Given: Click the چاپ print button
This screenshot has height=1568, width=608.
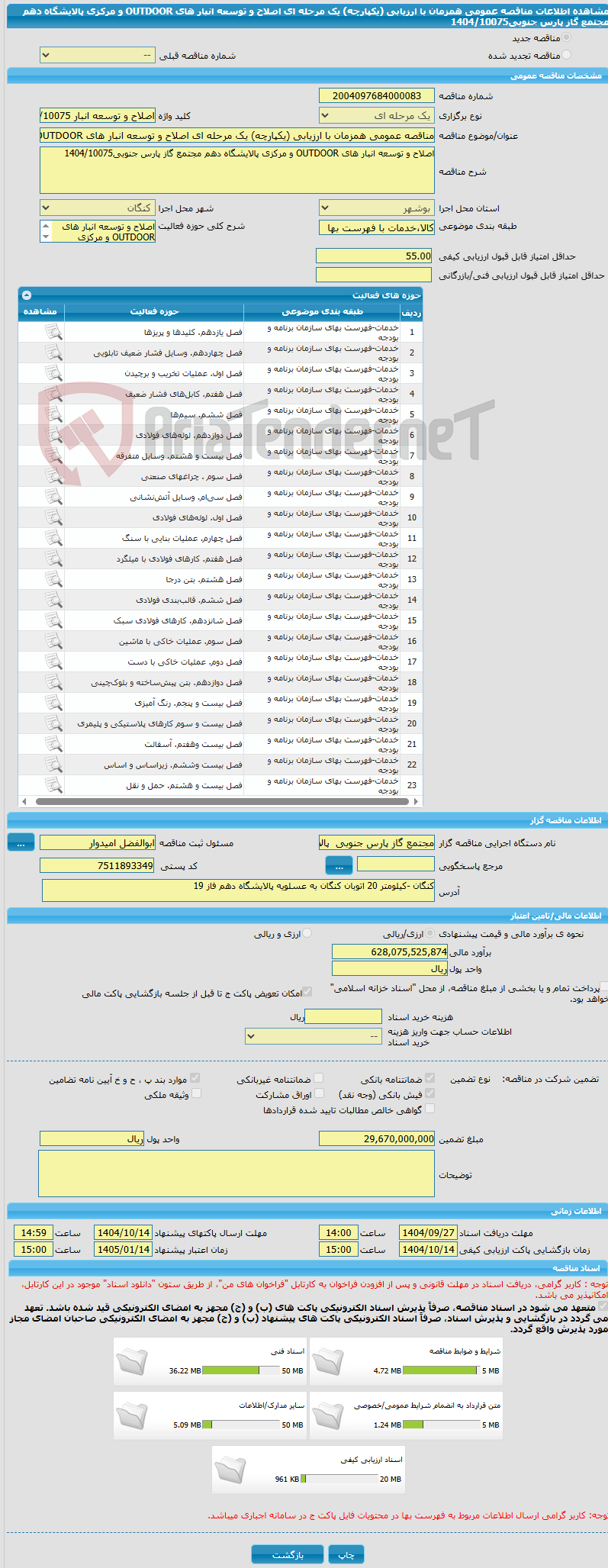Looking at the screenshot, I should point(346,1555).
